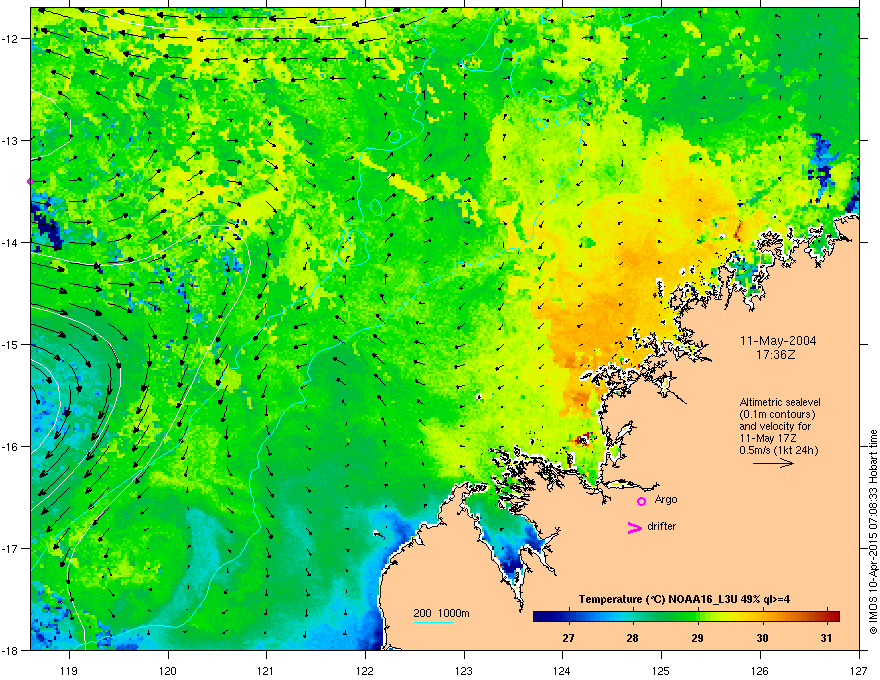Click latitude axis label '-16'
This screenshot has width=880, height=680.
coord(10,447)
